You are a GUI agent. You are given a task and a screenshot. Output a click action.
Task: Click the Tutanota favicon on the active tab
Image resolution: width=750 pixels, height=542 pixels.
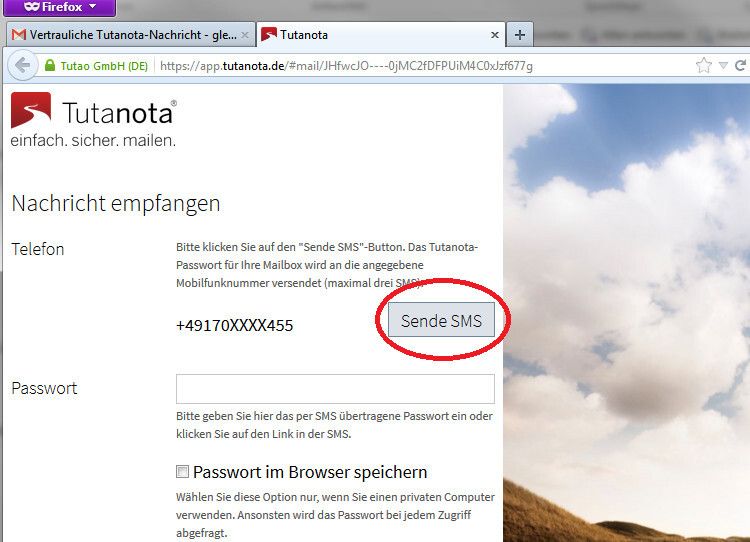(x=269, y=34)
